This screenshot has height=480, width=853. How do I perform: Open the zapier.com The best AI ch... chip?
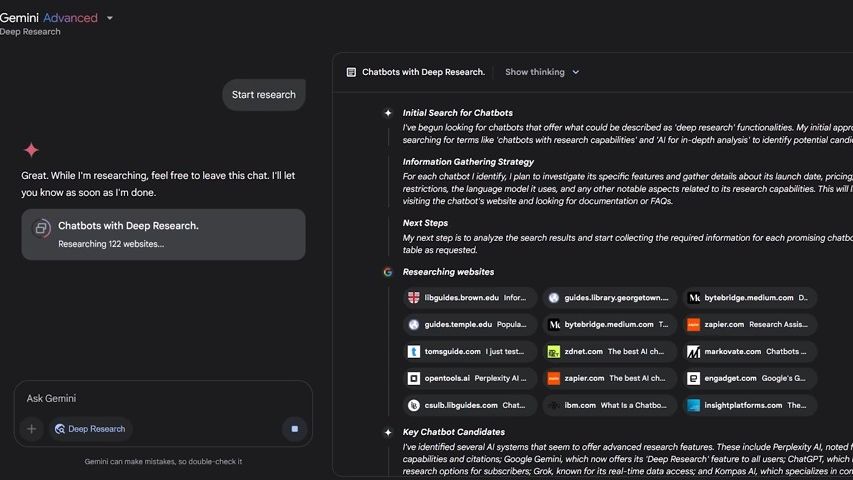pyautogui.click(x=610, y=378)
